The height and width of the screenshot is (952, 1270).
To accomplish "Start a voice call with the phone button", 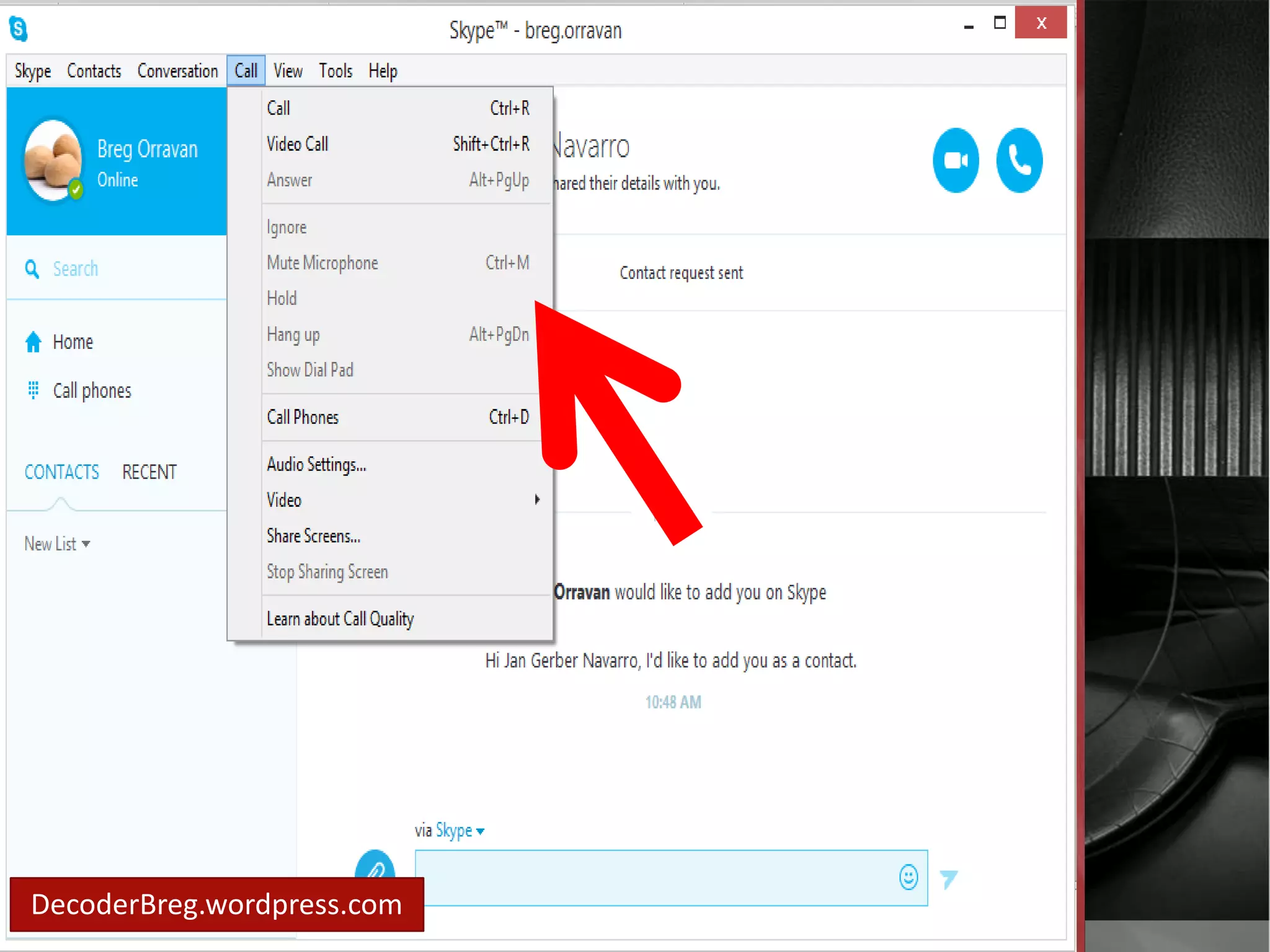I will 1019,161.
